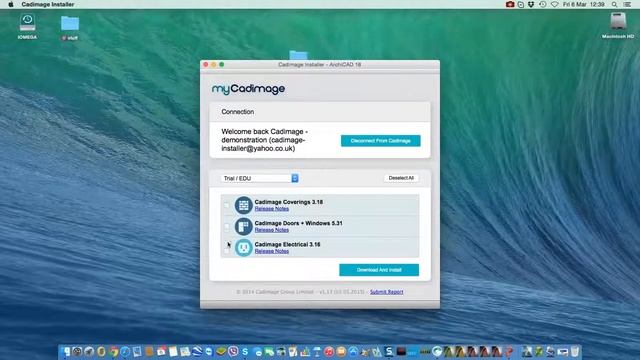Open the Time Machine menu bar icon
The height and width of the screenshot is (360, 640).
542,4
